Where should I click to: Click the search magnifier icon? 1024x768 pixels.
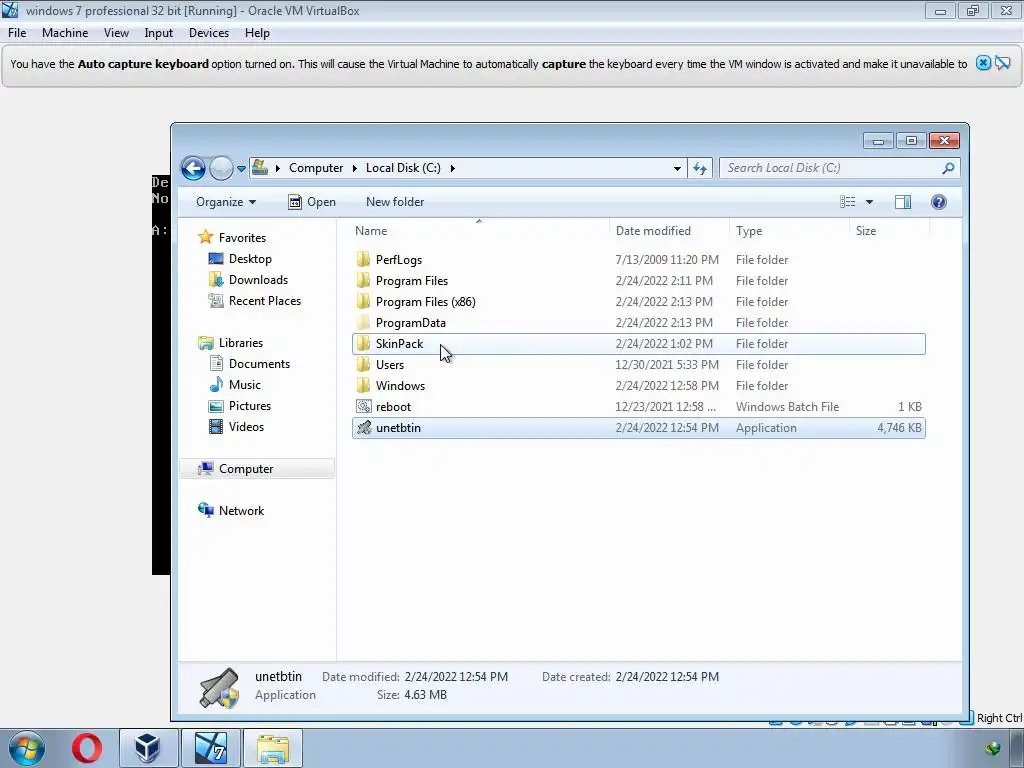pos(948,168)
